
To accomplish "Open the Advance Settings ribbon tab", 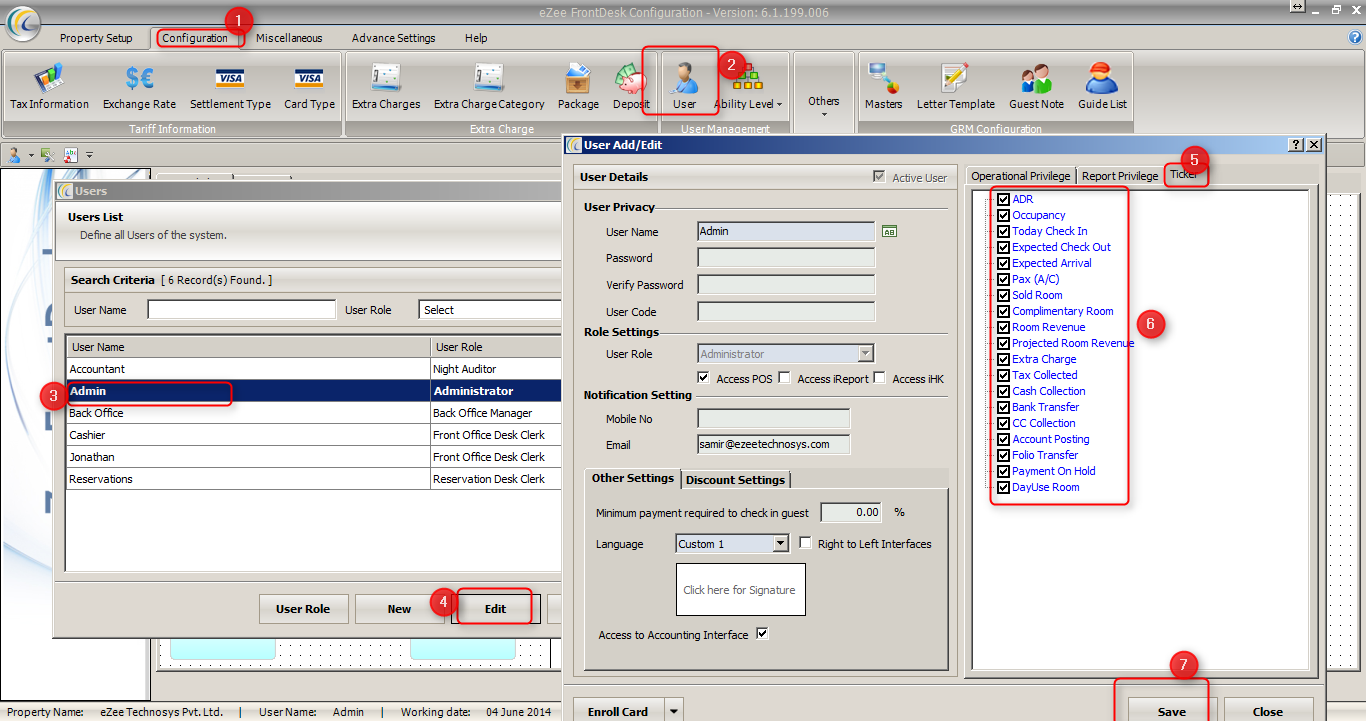I will [x=393, y=38].
